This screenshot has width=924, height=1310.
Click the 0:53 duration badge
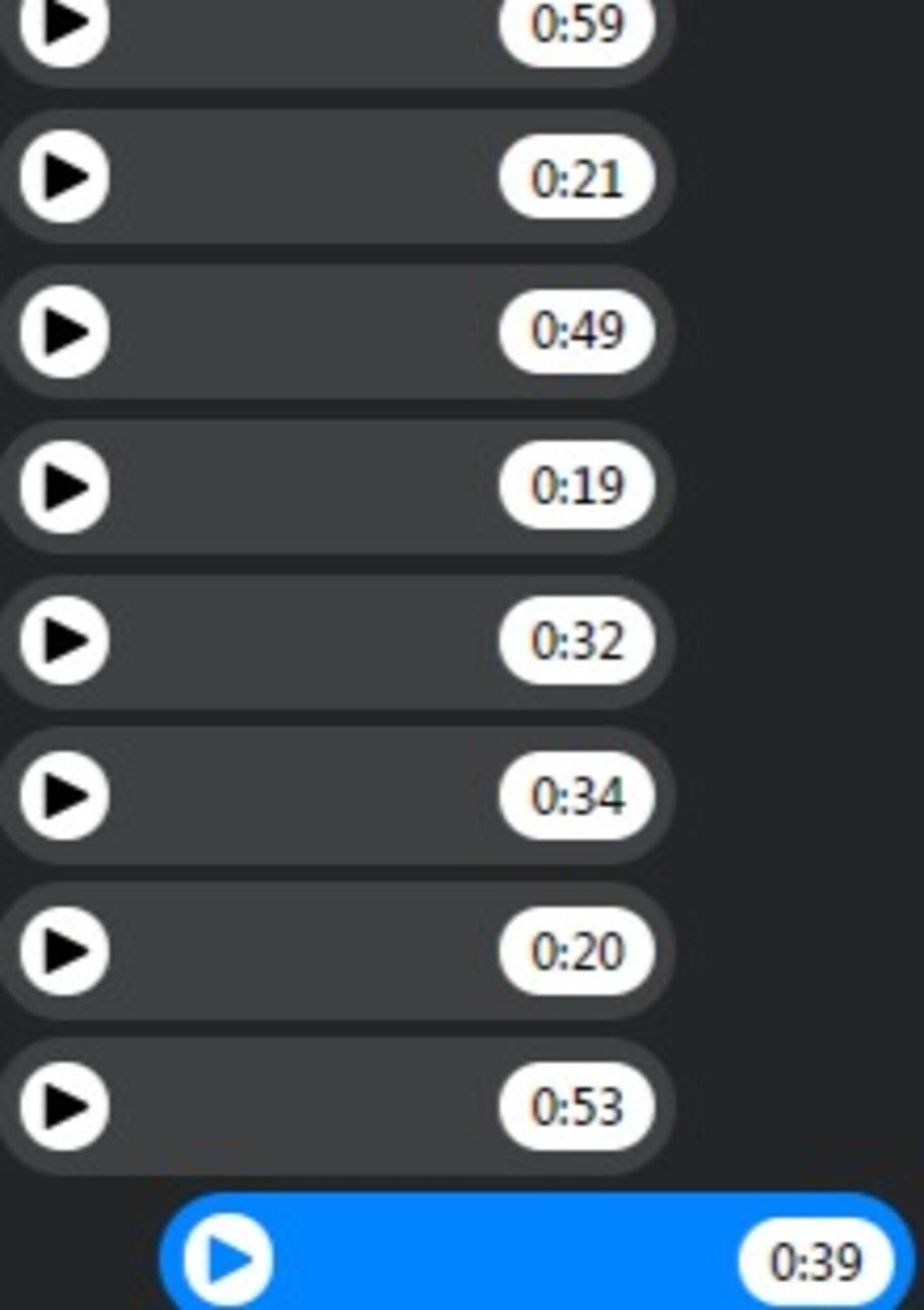[577, 1106]
